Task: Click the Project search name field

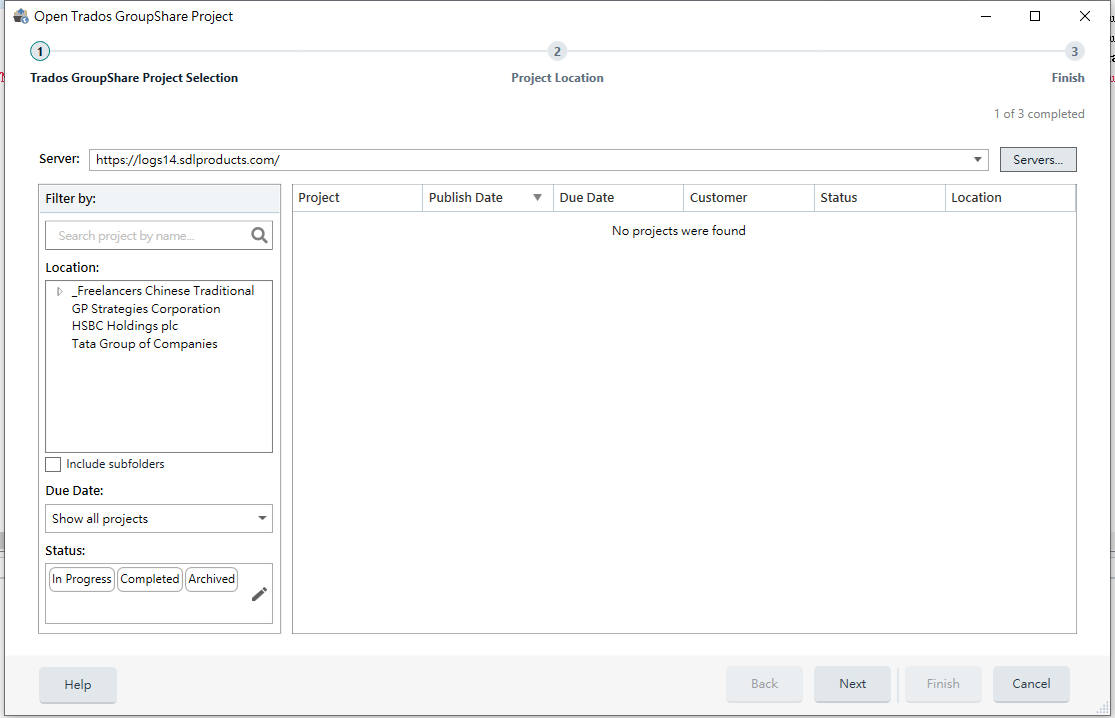Action: click(148, 236)
